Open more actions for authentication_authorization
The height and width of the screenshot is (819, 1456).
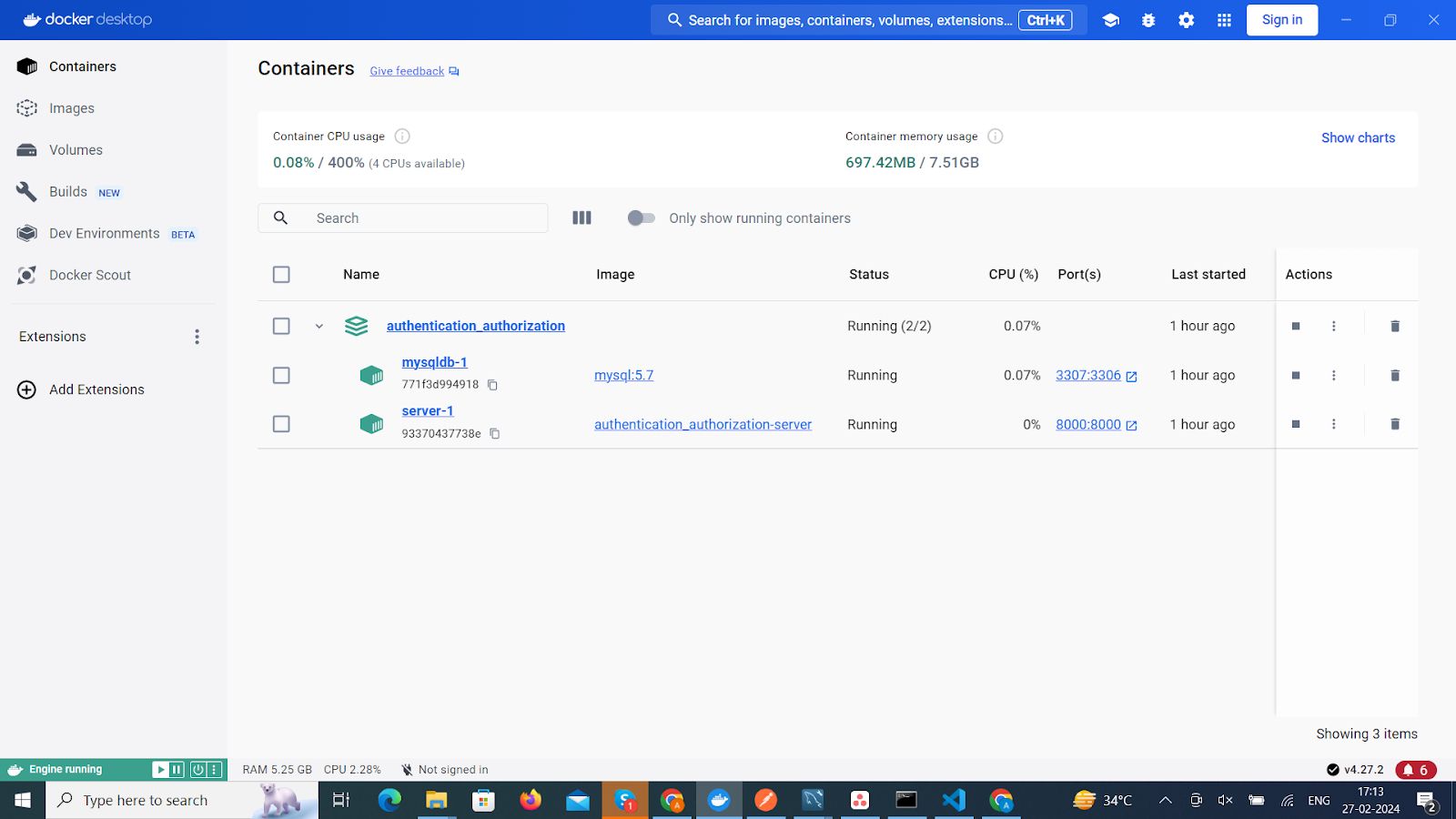[x=1334, y=326]
